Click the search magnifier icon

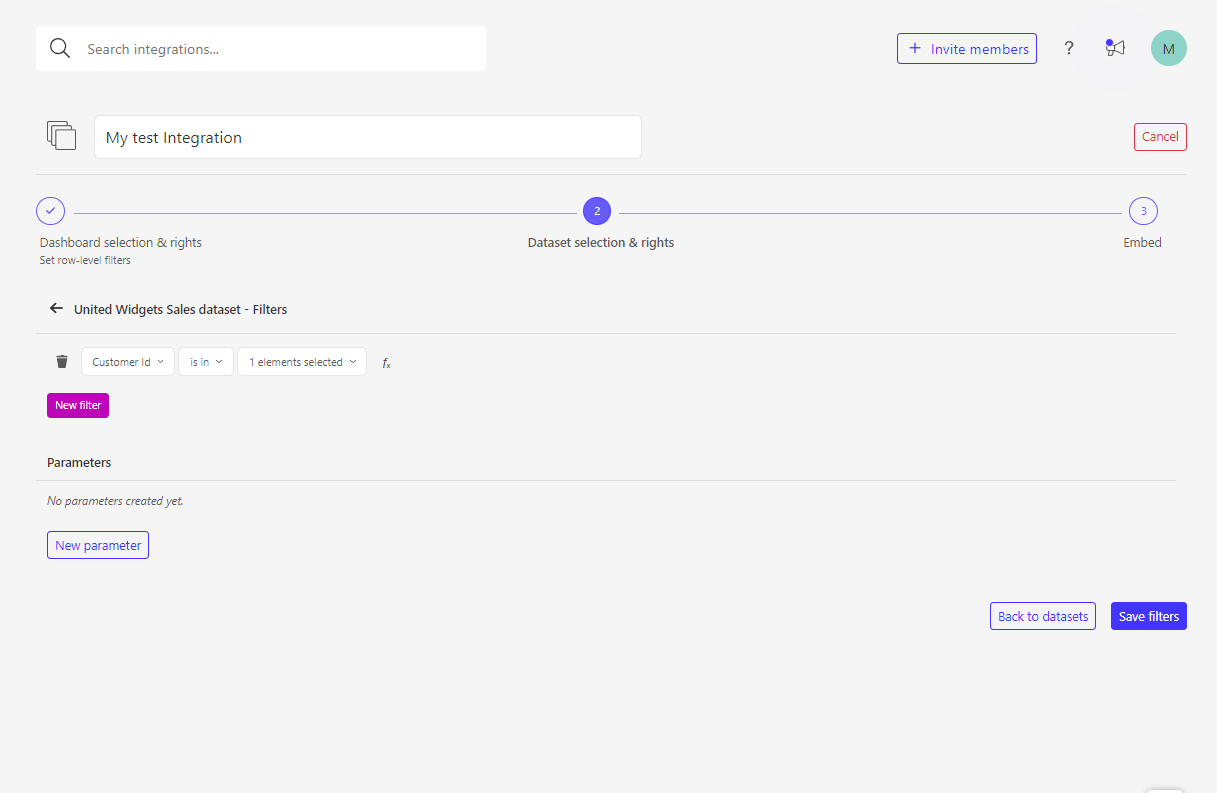coord(60,49)
